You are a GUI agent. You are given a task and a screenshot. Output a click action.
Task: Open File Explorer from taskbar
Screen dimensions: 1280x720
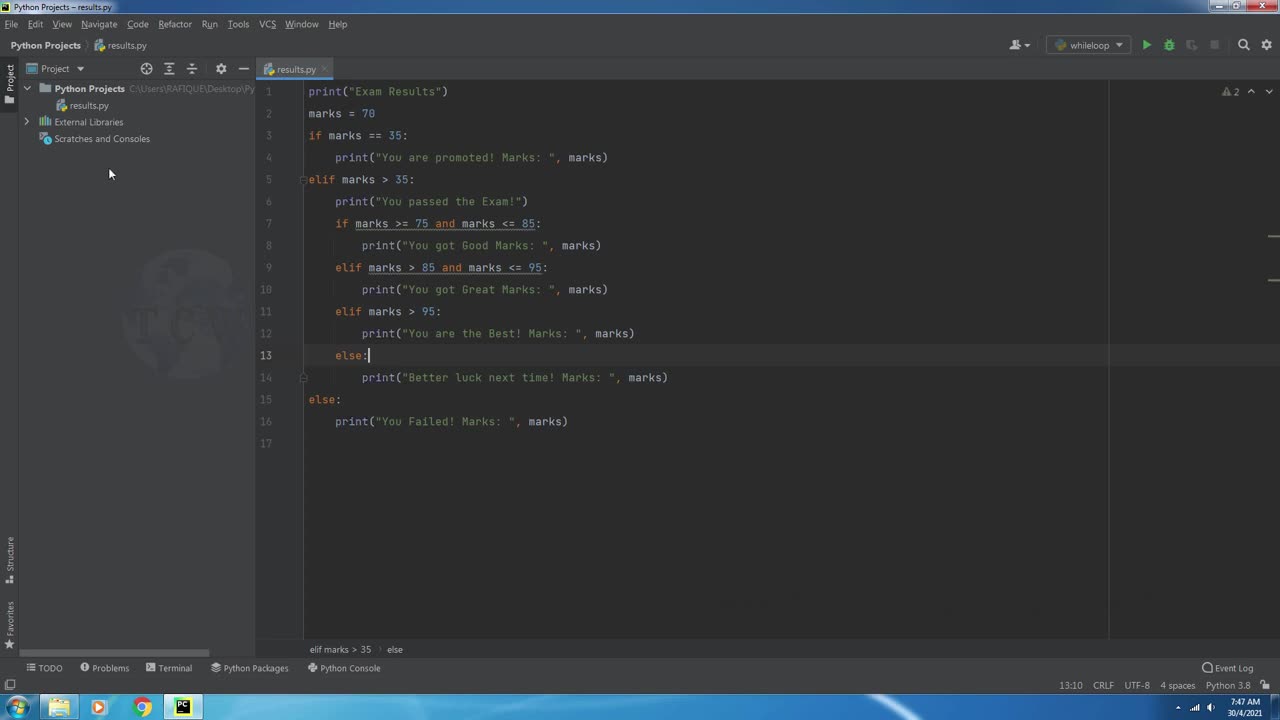[59, 707]
